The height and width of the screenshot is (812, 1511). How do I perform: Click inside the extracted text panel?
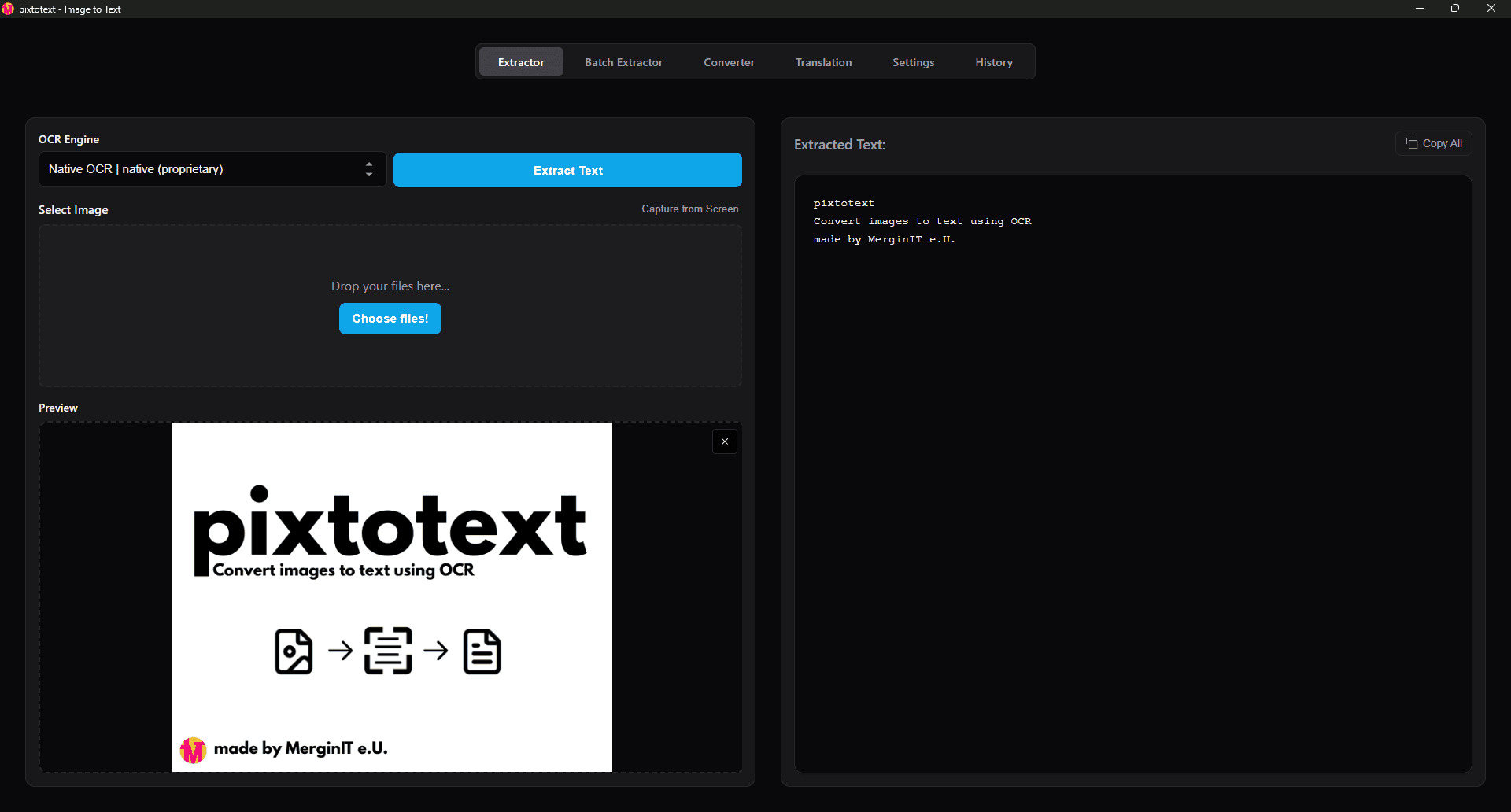[1132, 472]
